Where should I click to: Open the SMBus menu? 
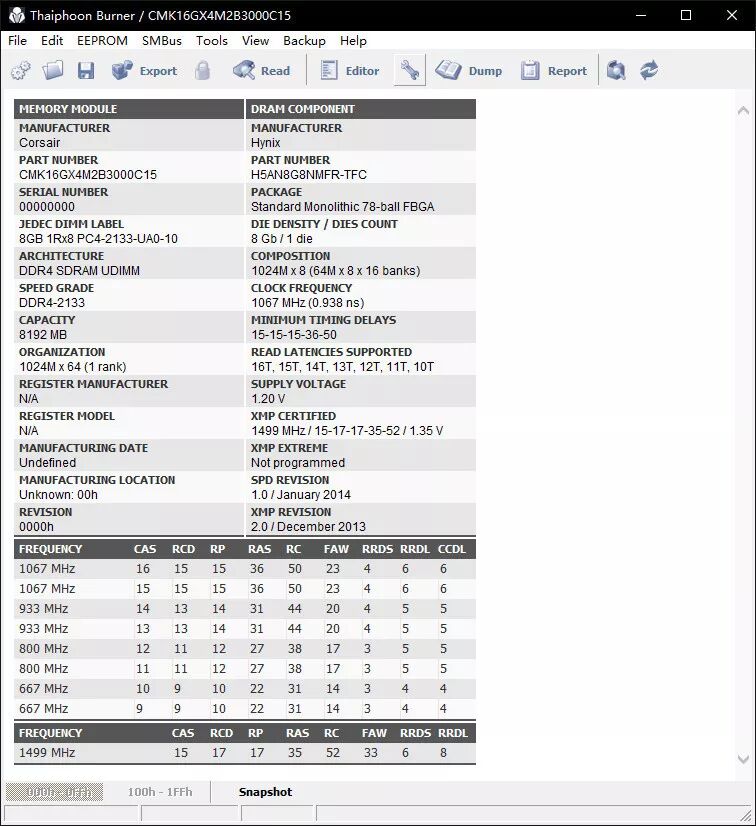coord(162,41)
